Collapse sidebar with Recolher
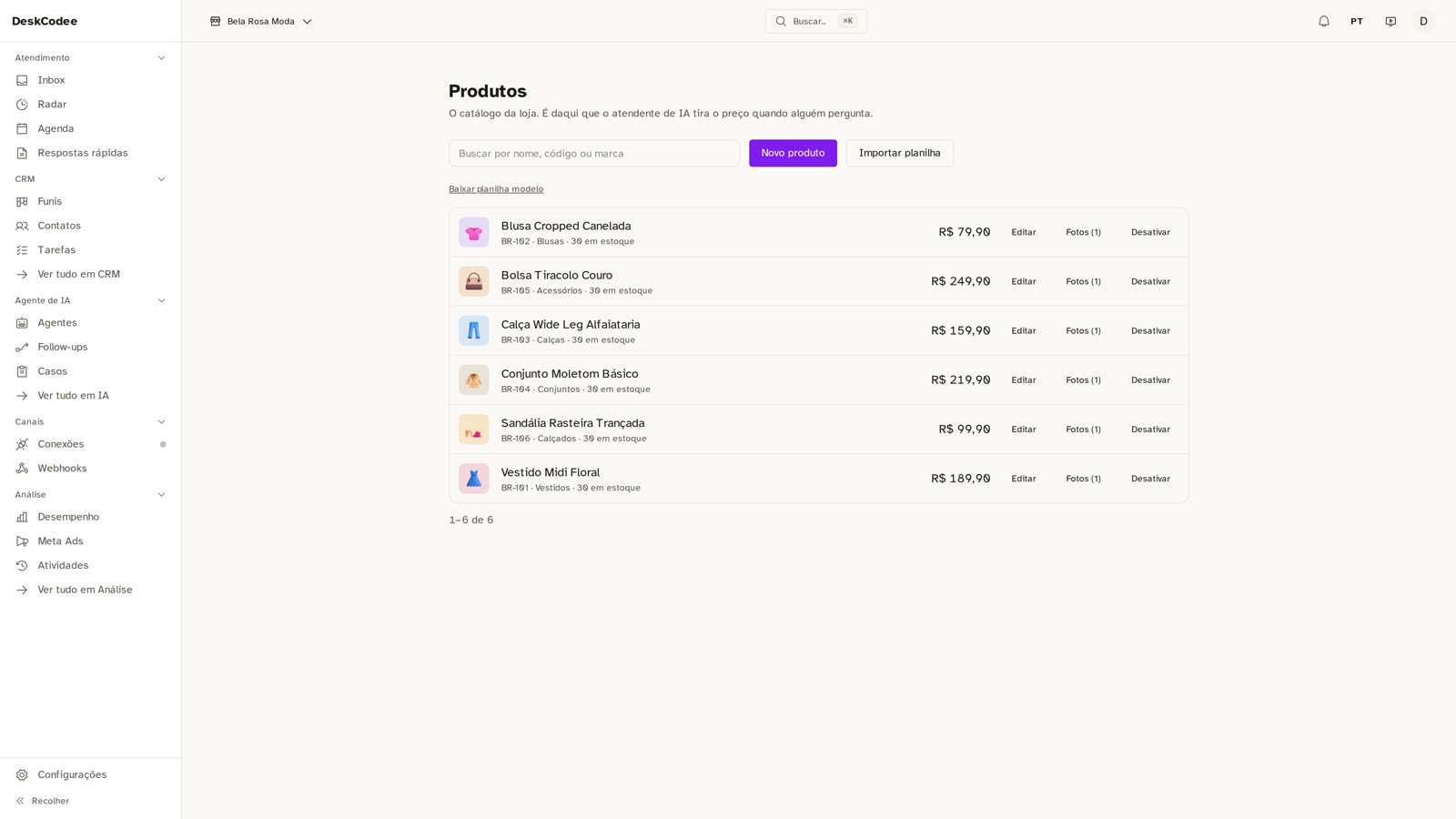 (x=43, y=801)
